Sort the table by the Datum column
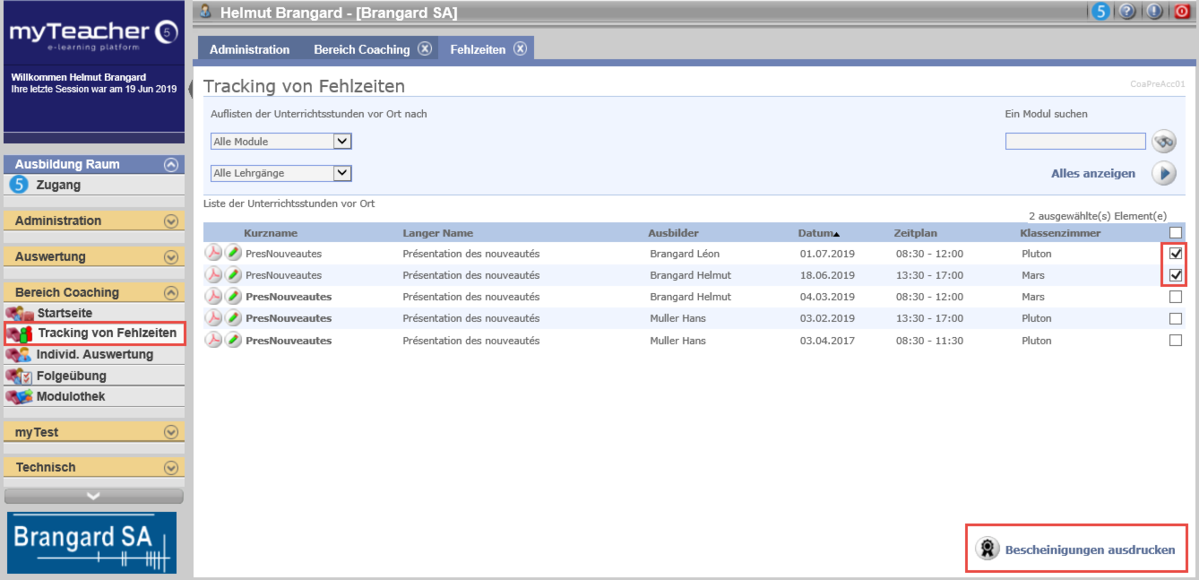The height and width of the screenshot is (580, 1199). click(816, 233)
